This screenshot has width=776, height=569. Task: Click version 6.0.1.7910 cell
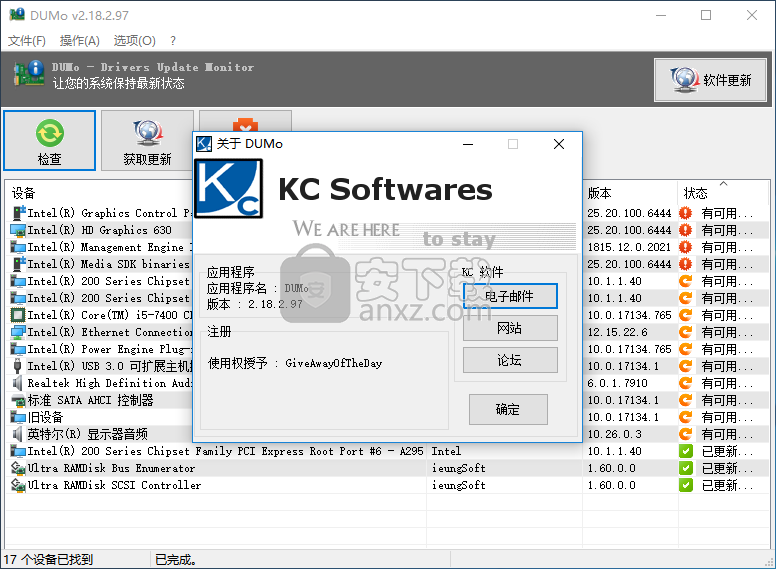(617, 383)
